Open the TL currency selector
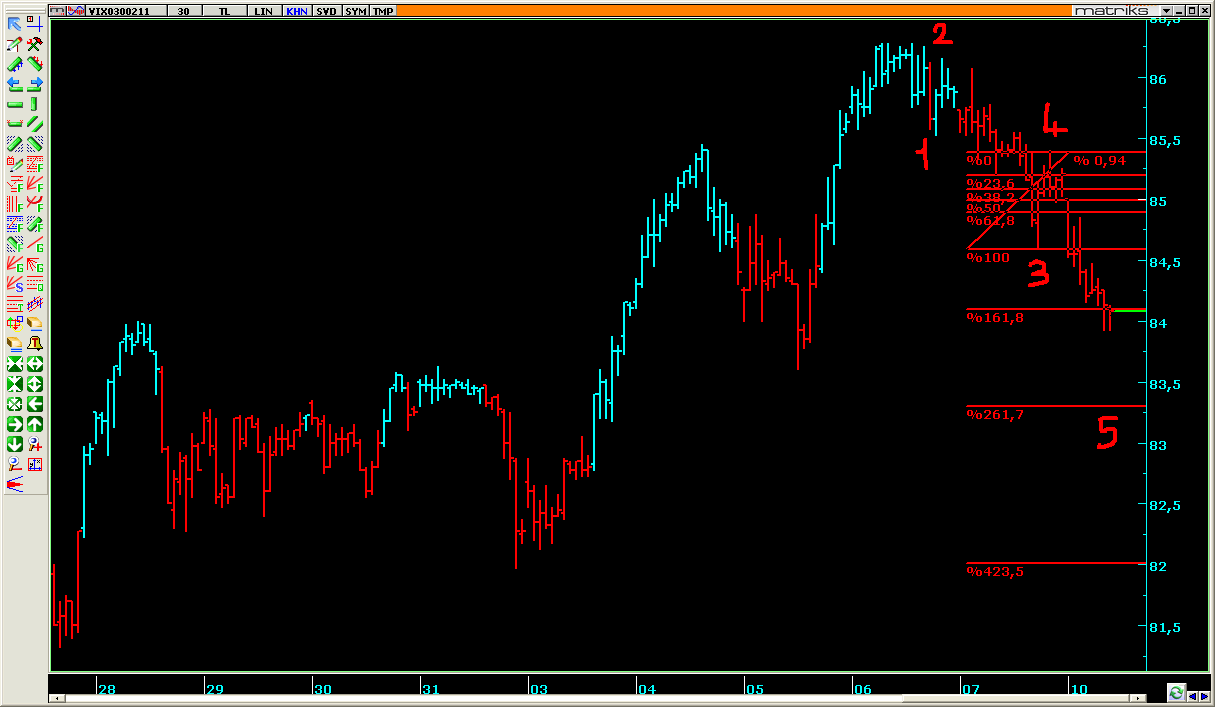 tap(223, 11)
